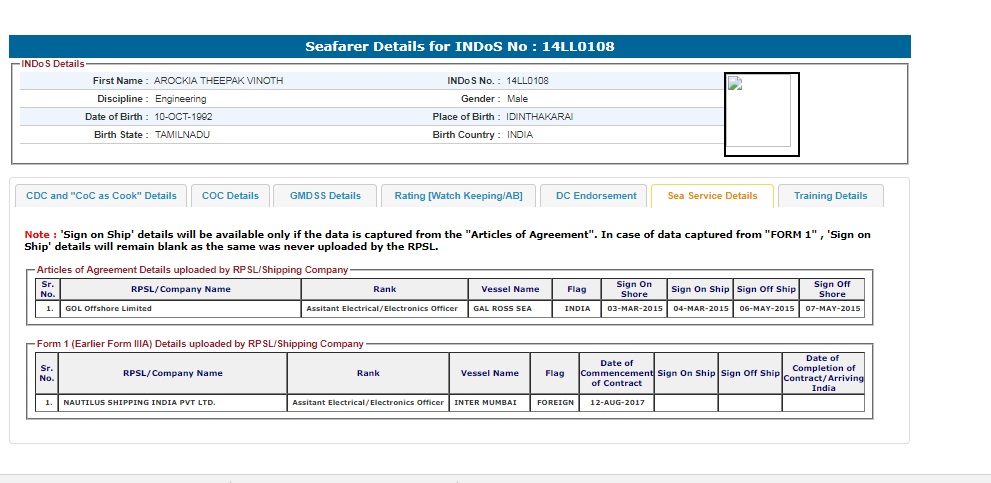Select the Sea Service Details tab
Viewport: 991px width, 483px height.
(x=712, y=196)
